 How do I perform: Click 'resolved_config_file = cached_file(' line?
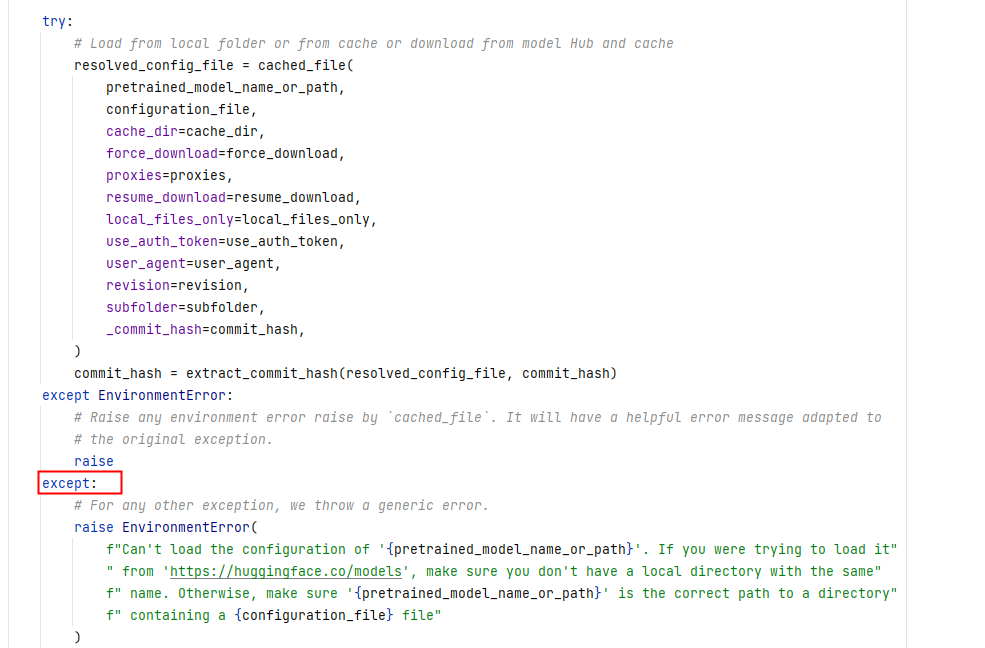pos(214,65)
